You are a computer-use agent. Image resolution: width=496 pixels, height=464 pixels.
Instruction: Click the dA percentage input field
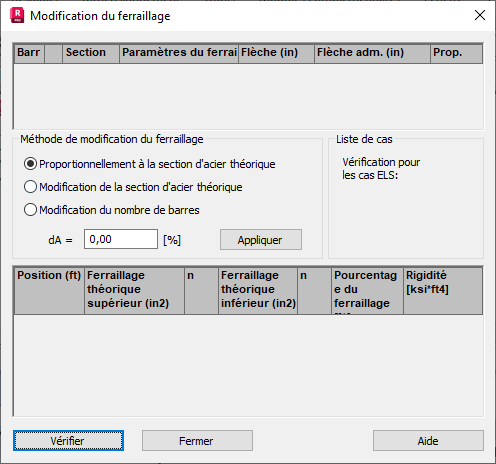121,239
